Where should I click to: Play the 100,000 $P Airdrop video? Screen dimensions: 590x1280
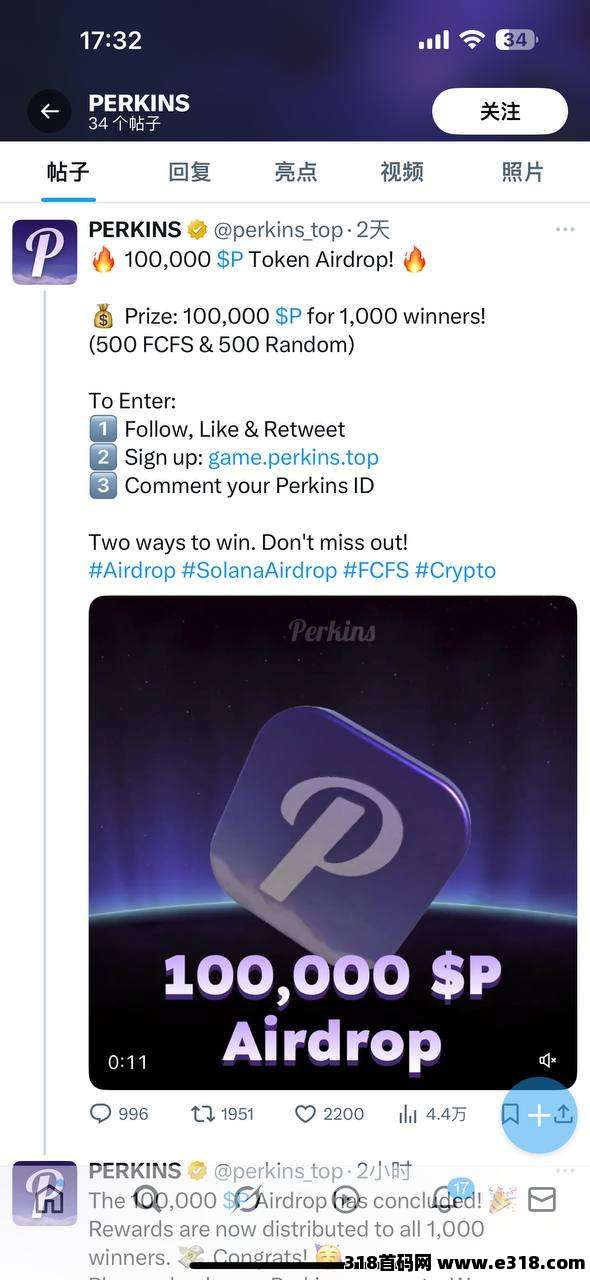click(333, 842)
